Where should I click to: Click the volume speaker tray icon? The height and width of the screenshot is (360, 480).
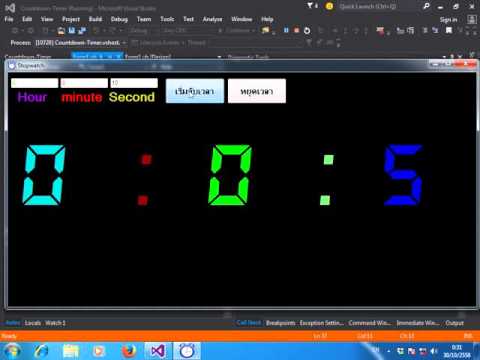coord(434,351)
